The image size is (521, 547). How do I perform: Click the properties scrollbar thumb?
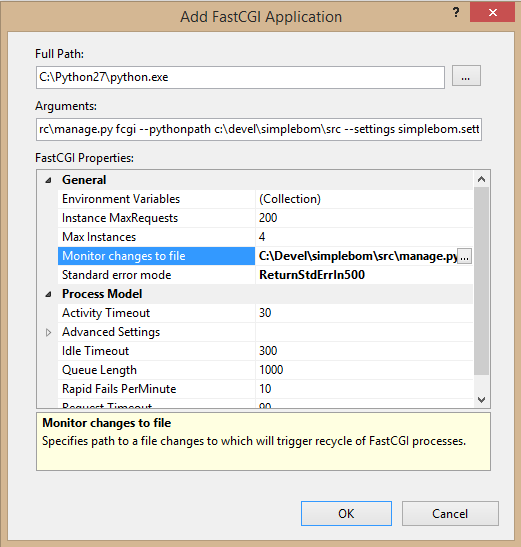(x=482, y=281)
